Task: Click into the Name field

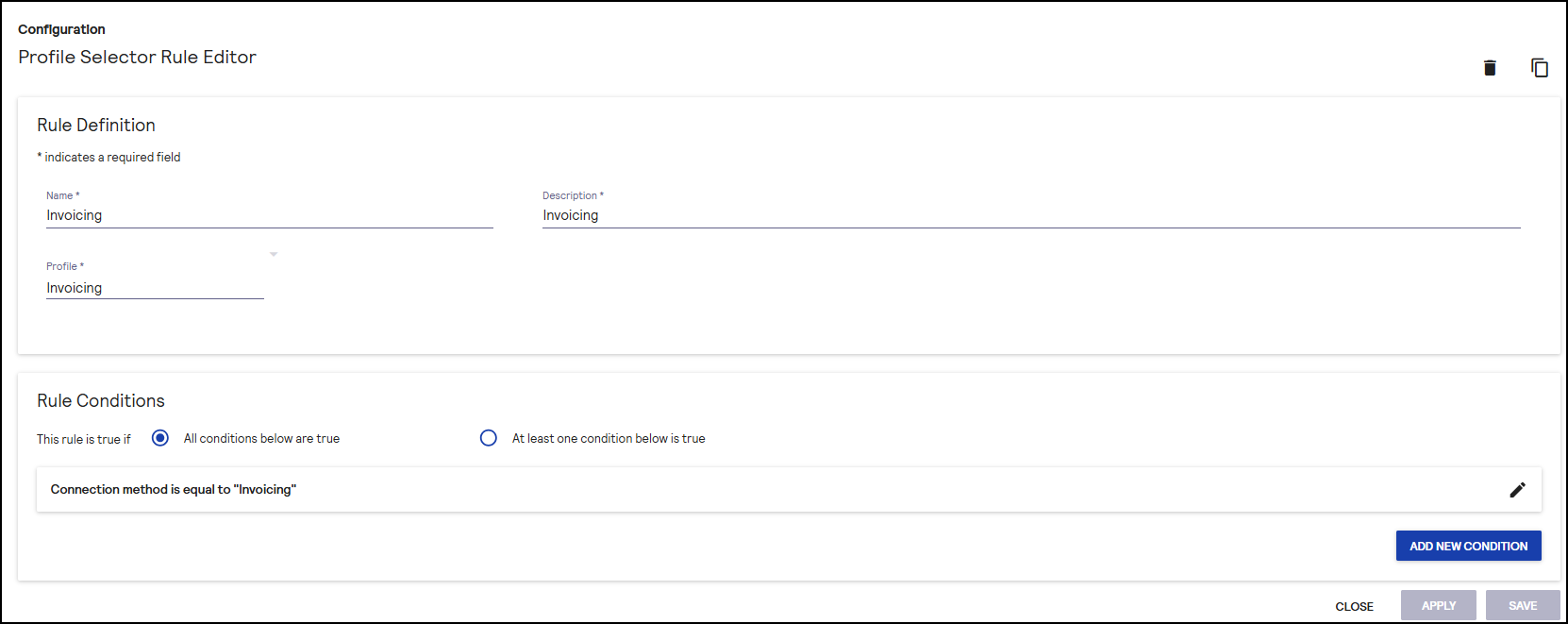Action: (269, 215)
